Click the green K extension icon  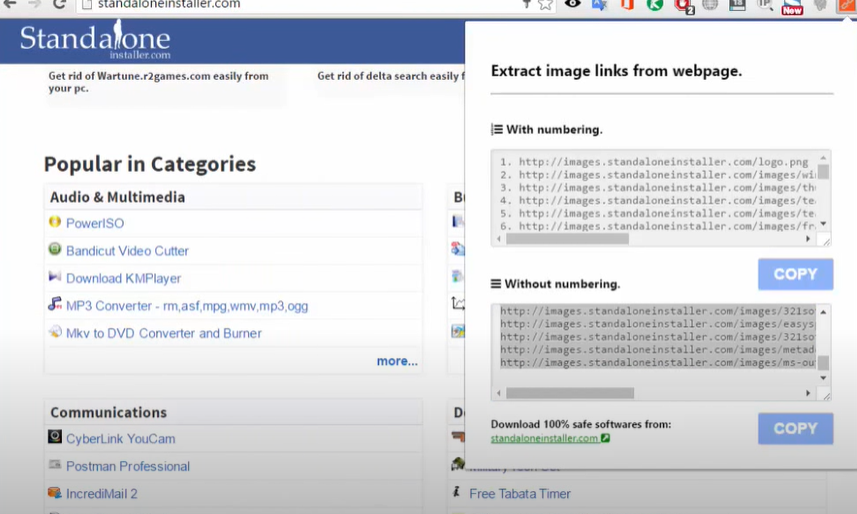tap(655, 5)
